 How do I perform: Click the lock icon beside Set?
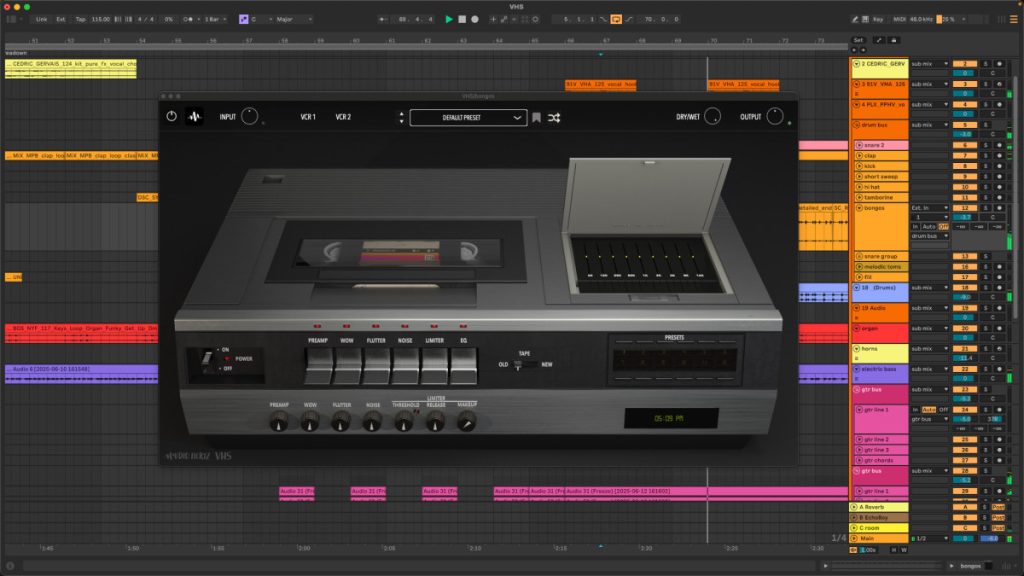coord(894,40)
